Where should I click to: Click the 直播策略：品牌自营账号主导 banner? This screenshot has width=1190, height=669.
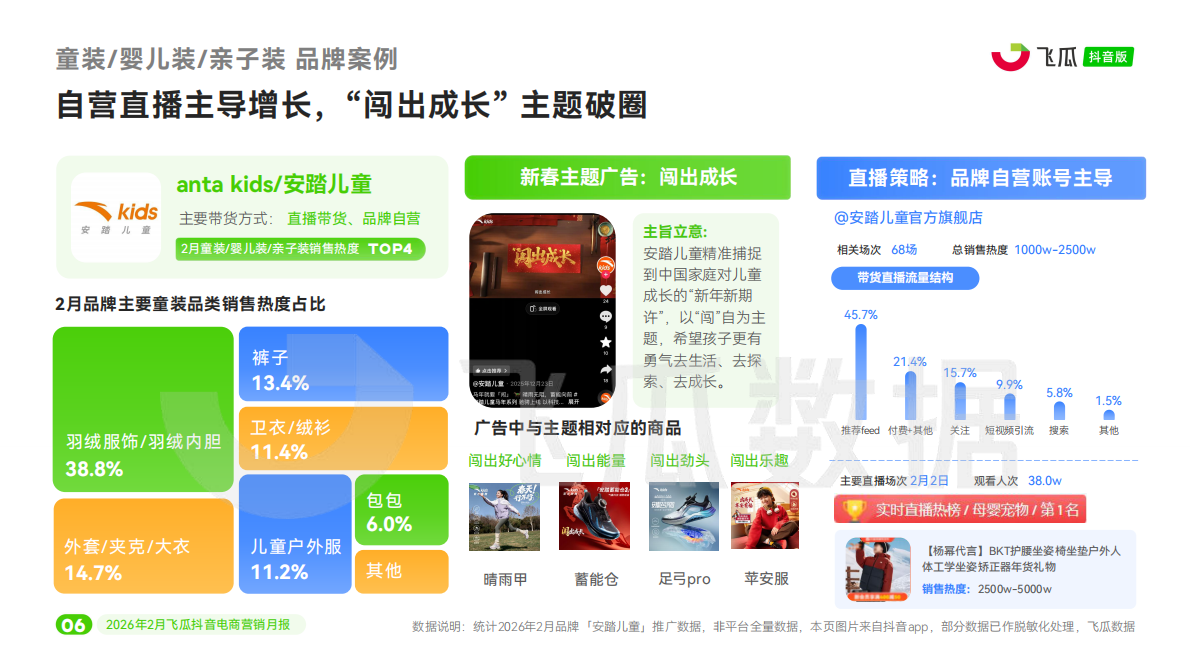(981, 178)
